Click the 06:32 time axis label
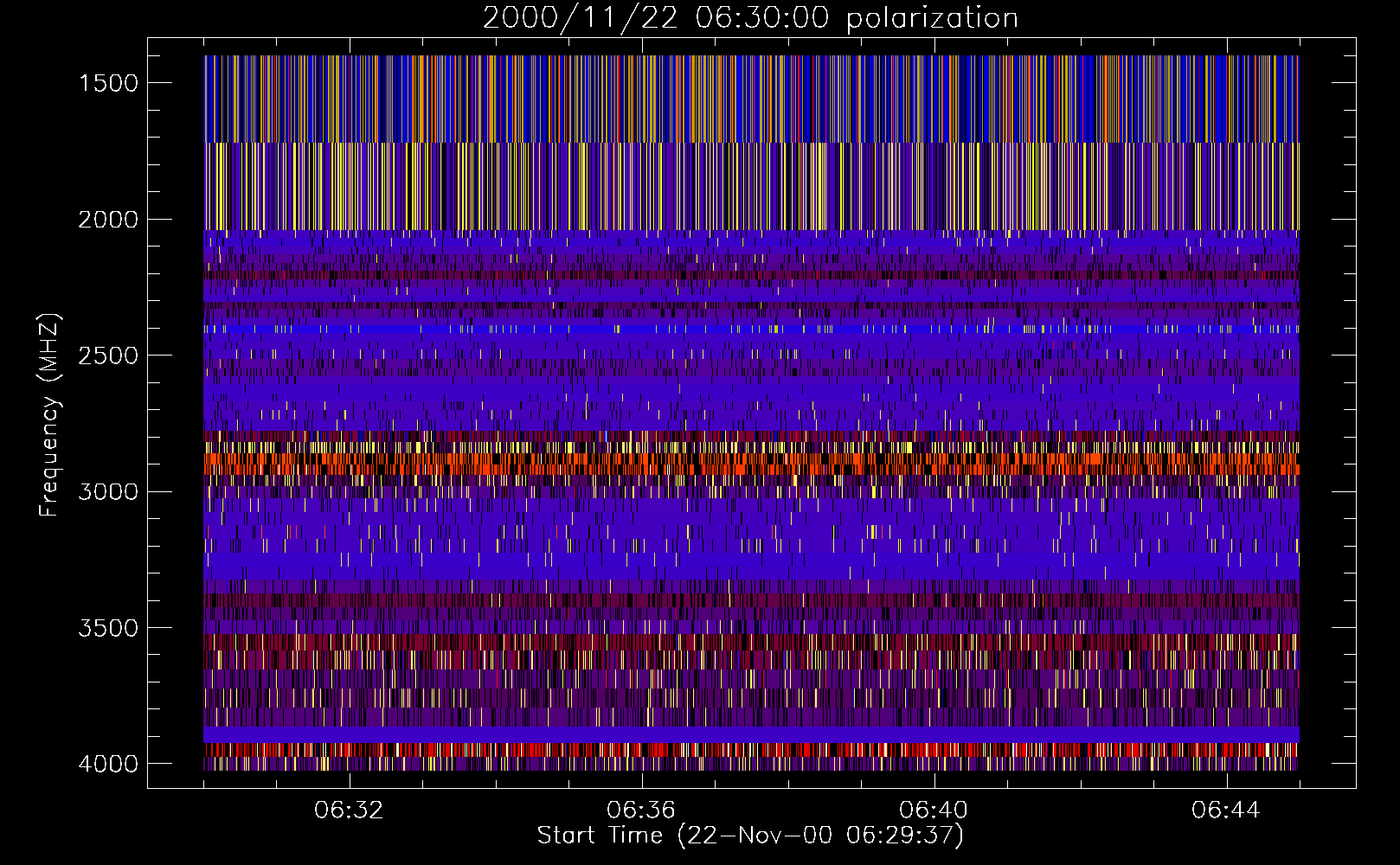Image resolution: width=1400 pixels, height=865 pixels. [349, 811]
